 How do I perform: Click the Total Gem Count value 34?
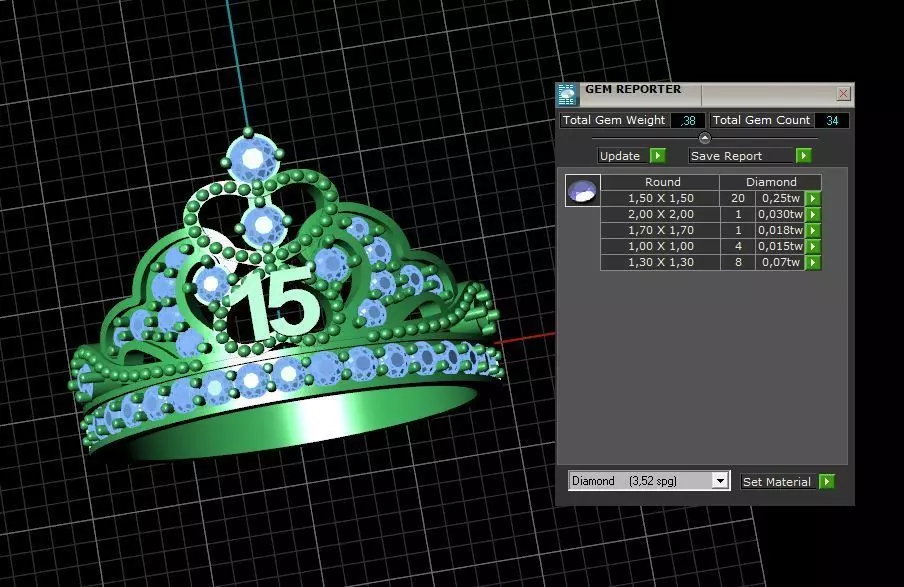click(x=831, y=121)
